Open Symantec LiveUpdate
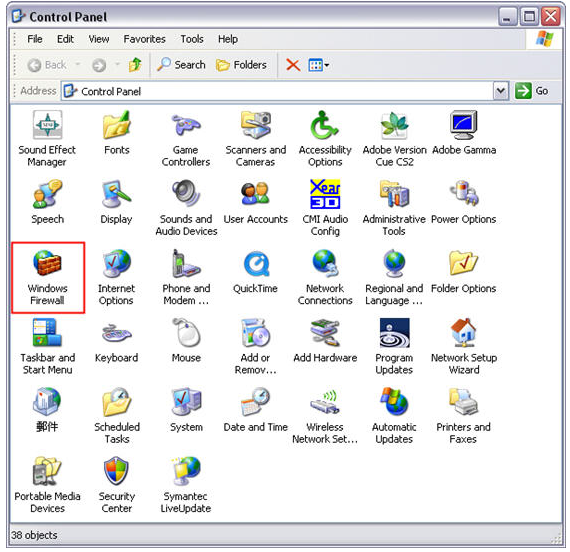Image resolution: width=570 pixels, height=552 pixels. point(186,485)
